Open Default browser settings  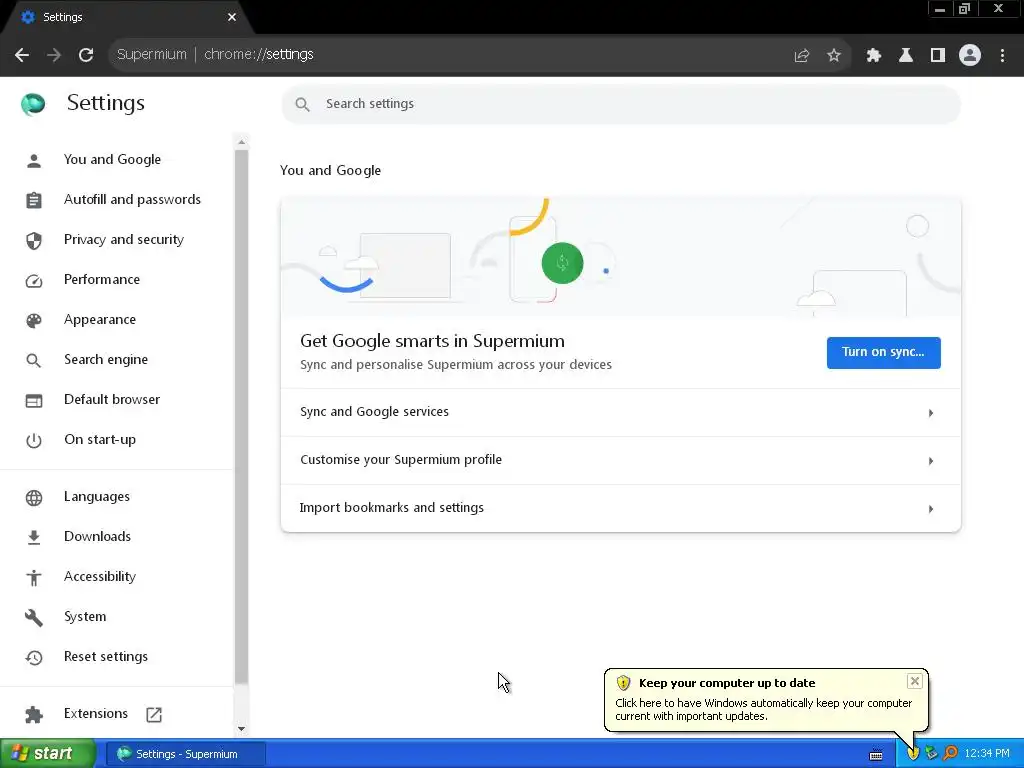point(112,399)
